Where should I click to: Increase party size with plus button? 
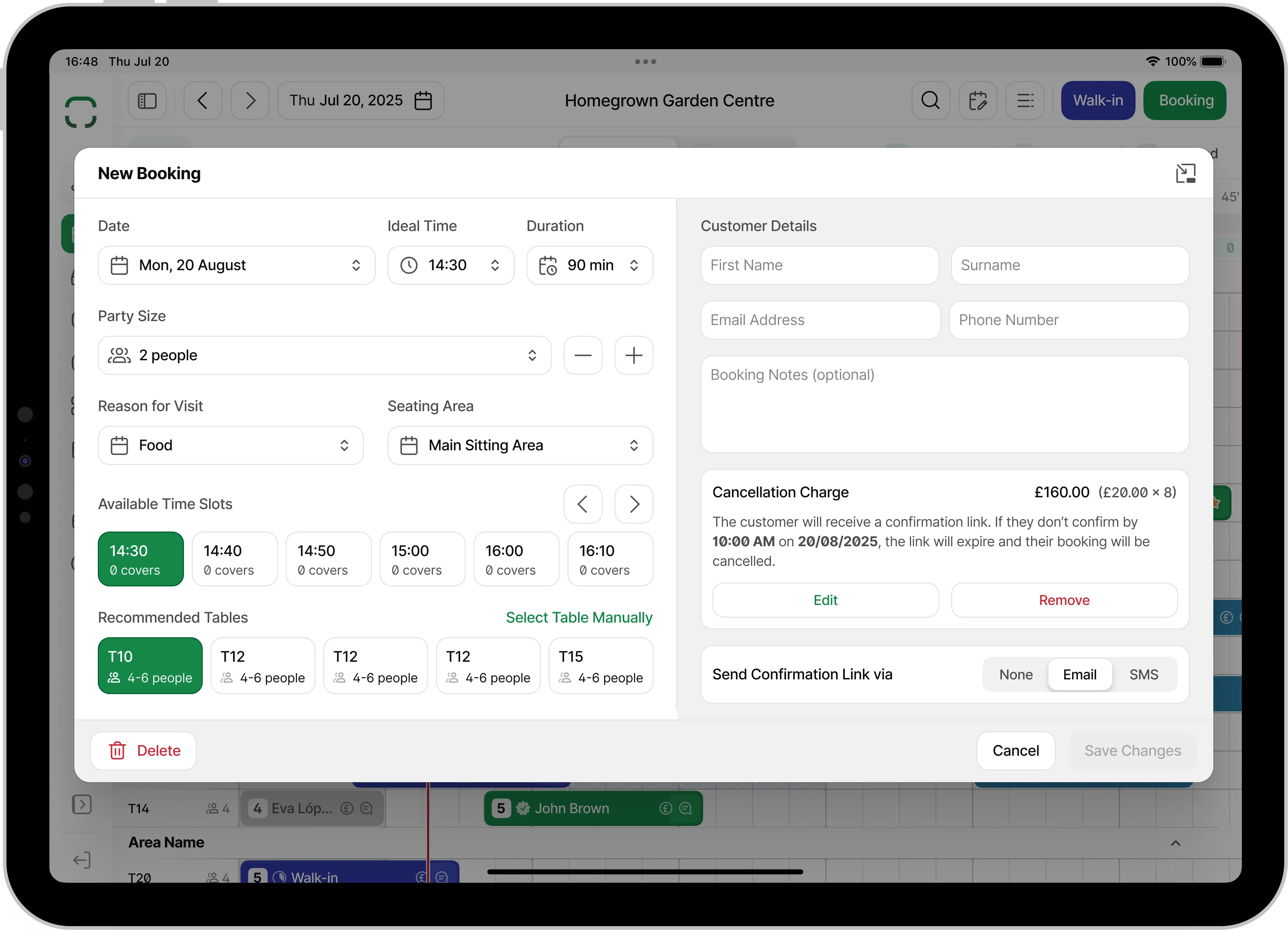point(634,356)
